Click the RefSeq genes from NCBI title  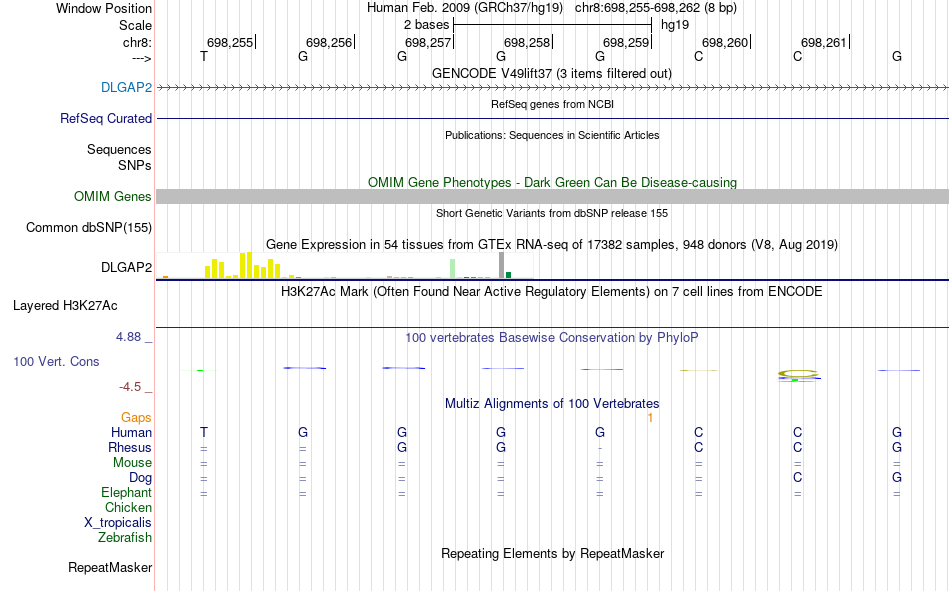(x=552, y=104)
